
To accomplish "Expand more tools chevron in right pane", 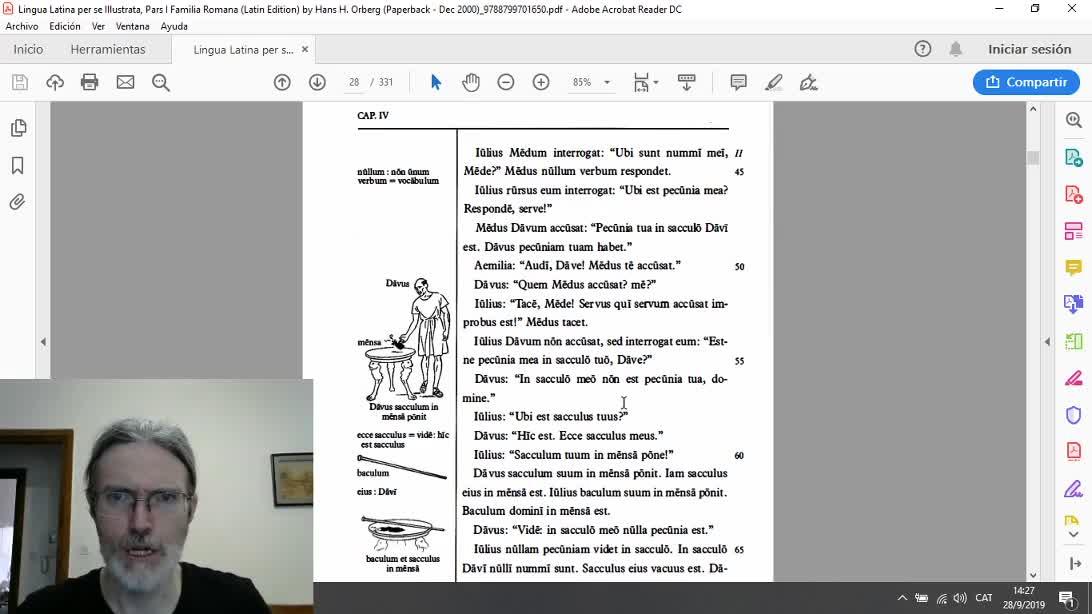I will pyautogui.click(x=1074, y=535).
